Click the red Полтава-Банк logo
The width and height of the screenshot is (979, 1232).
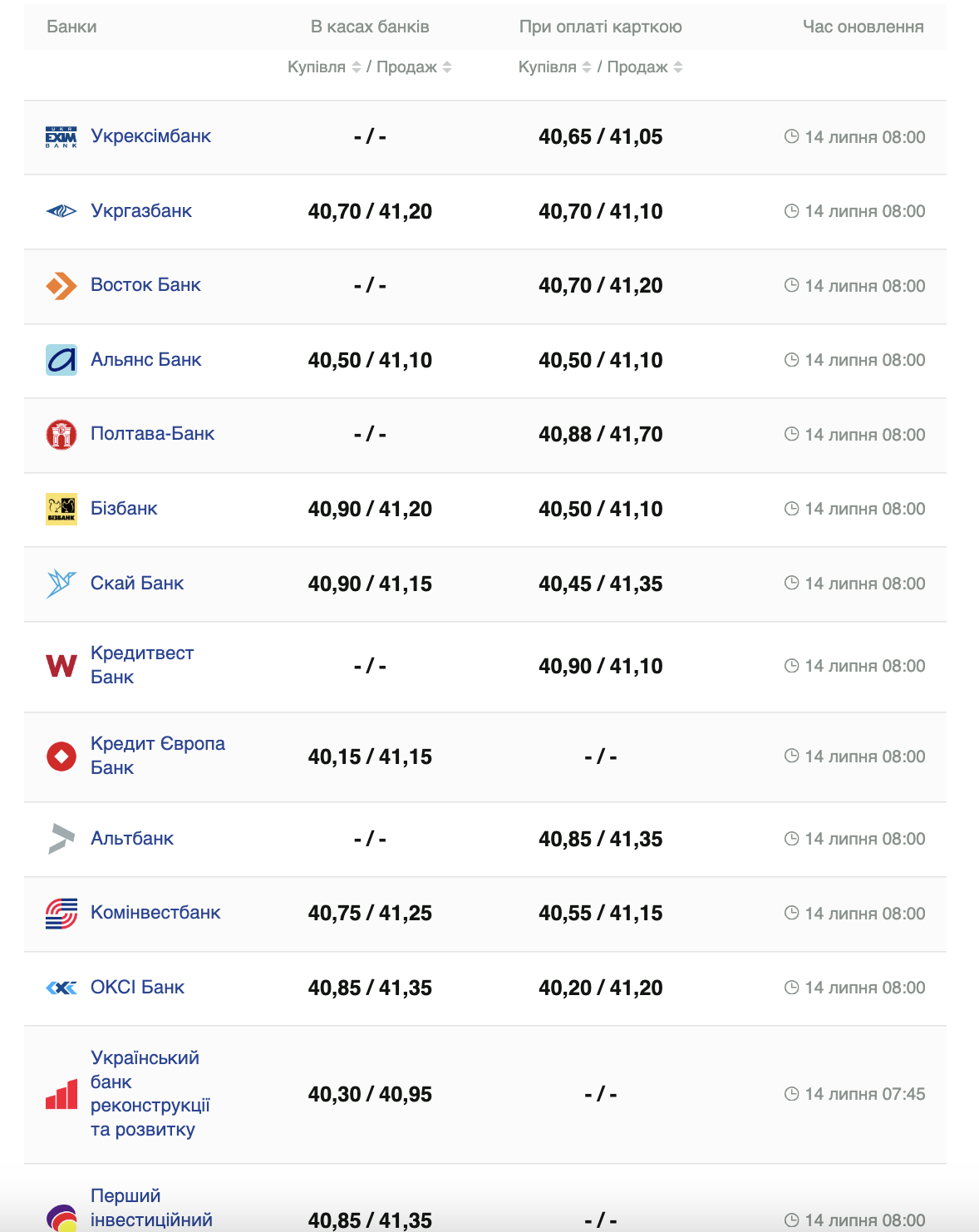(61, 434)
